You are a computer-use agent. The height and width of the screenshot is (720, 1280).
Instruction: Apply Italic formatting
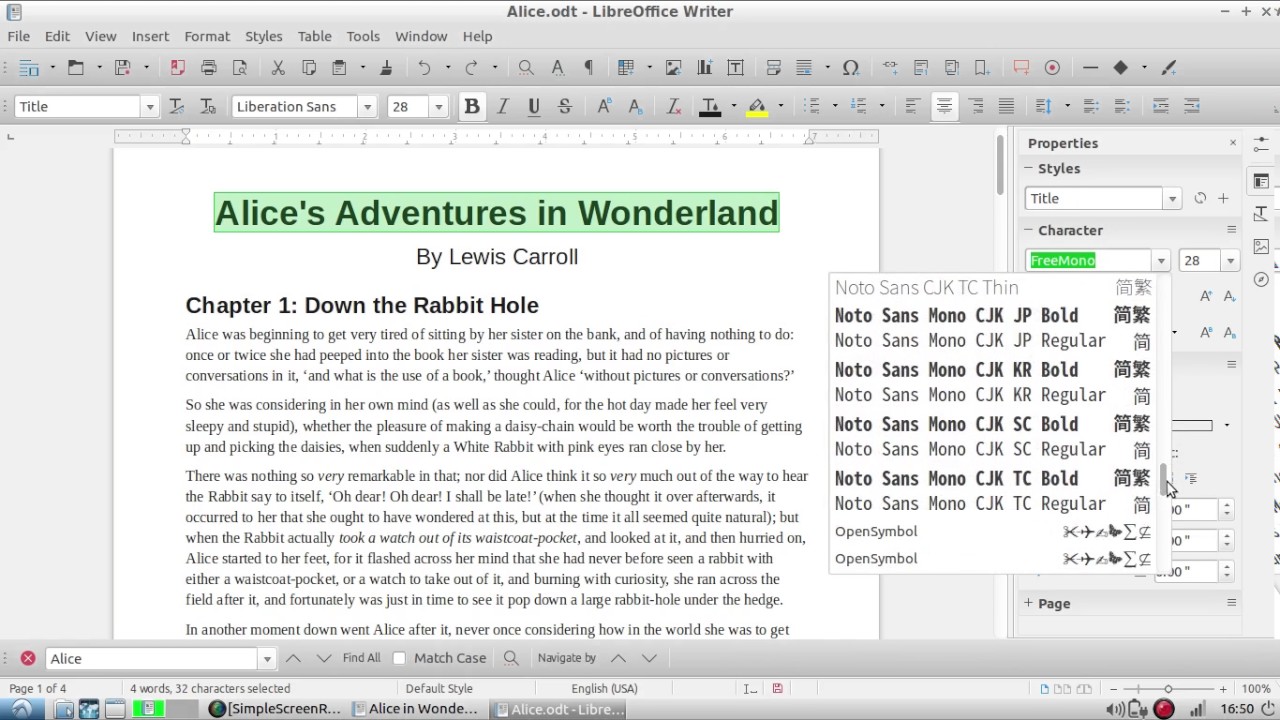click(503, 107)
